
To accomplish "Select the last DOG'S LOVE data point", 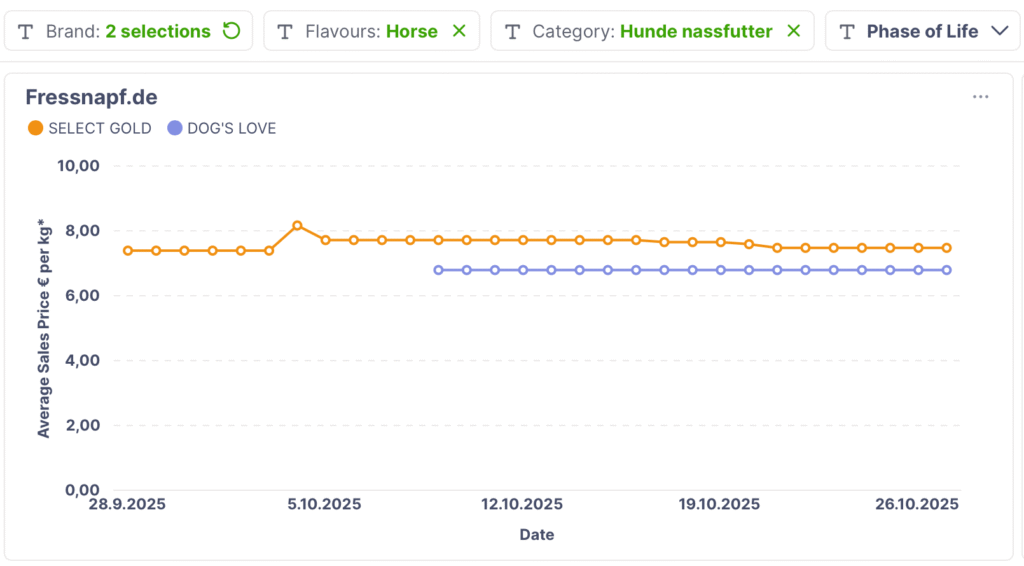I will pos(946,270).
